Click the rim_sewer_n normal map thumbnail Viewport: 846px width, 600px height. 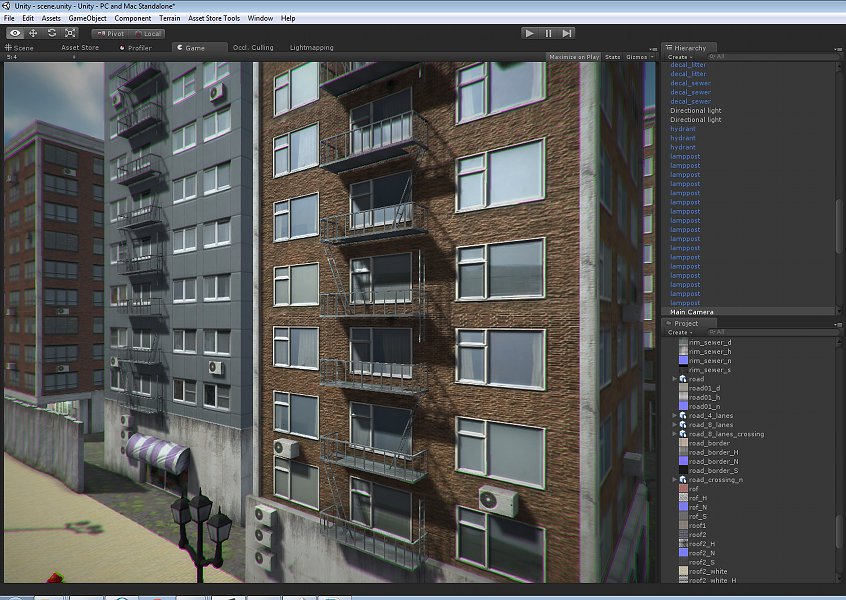click(x=683, y=360)
